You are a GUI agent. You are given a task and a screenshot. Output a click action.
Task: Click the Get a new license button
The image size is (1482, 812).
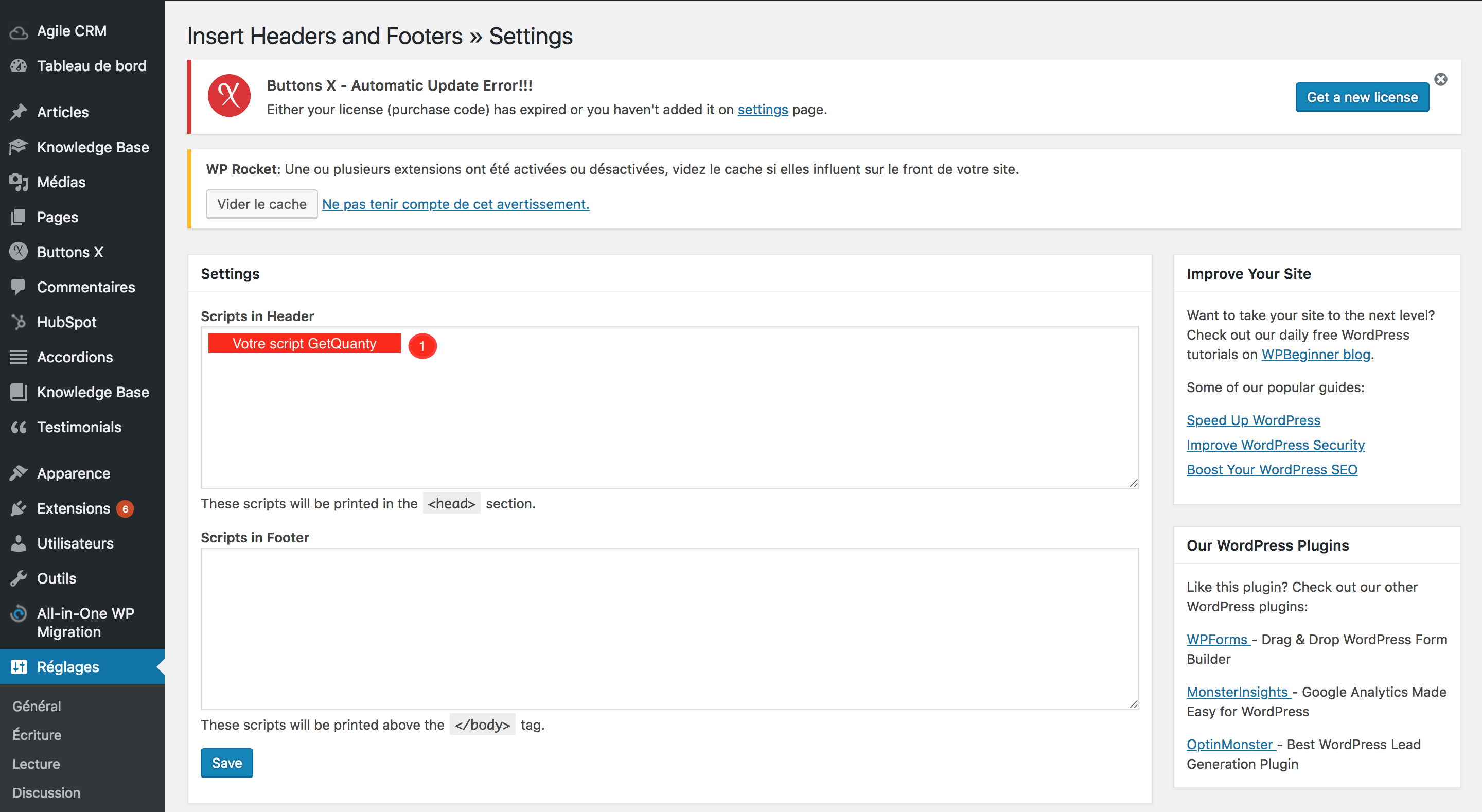(x=1362, y=97)
